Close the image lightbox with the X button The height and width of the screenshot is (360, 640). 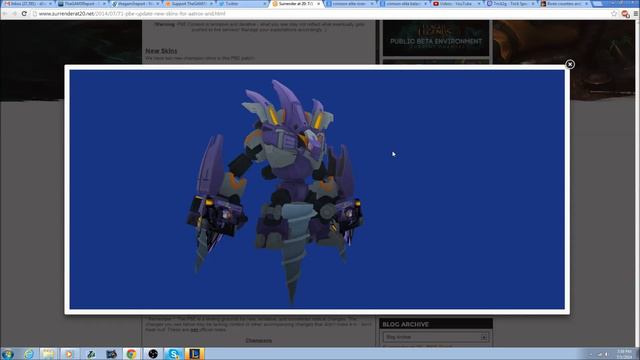(570, 64)
